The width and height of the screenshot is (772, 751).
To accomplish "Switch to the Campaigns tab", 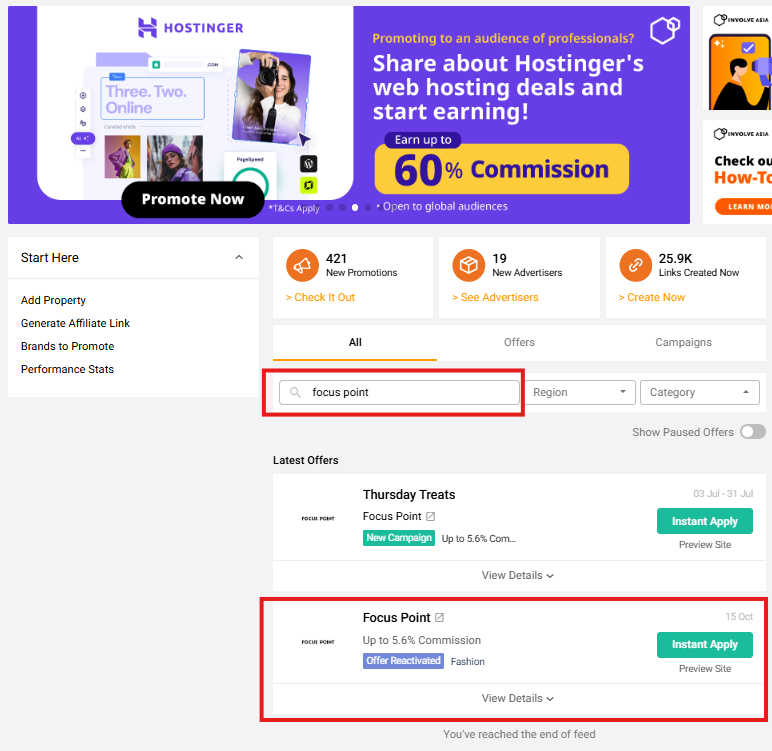I will click(x=683, y=342).
